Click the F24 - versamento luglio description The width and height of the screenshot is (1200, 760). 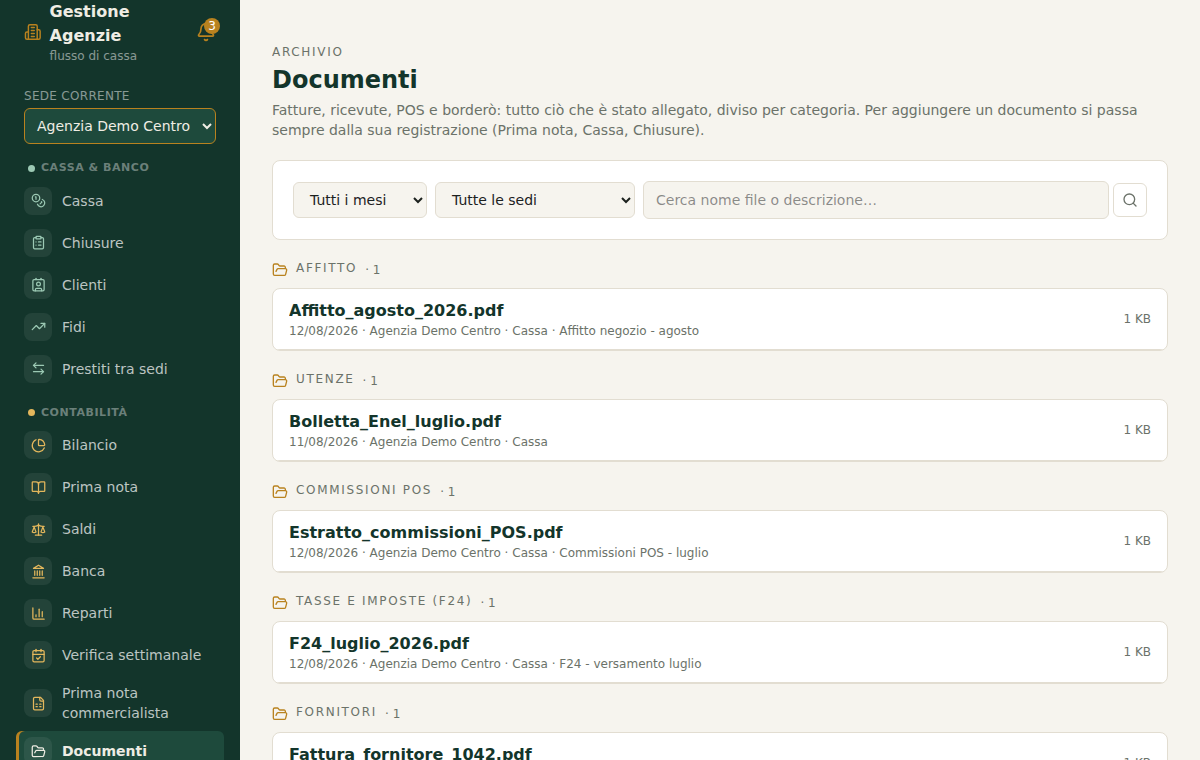[x=630, y=664]
